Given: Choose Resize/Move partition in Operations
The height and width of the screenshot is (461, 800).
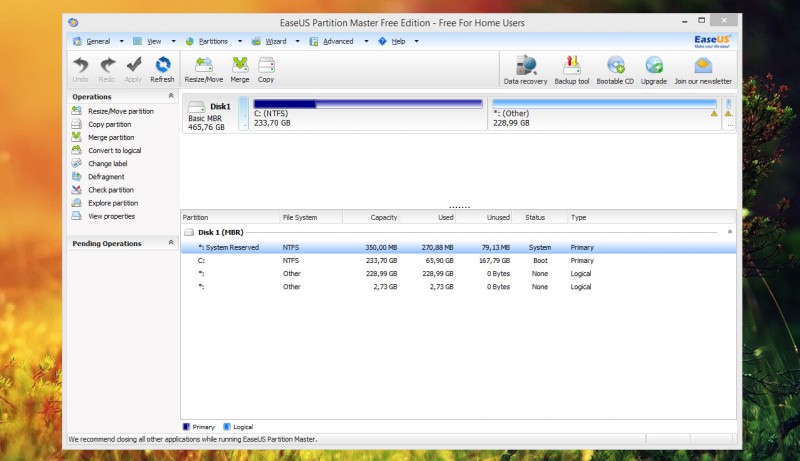Looking at the screenshot, I should tap(120, 111).
